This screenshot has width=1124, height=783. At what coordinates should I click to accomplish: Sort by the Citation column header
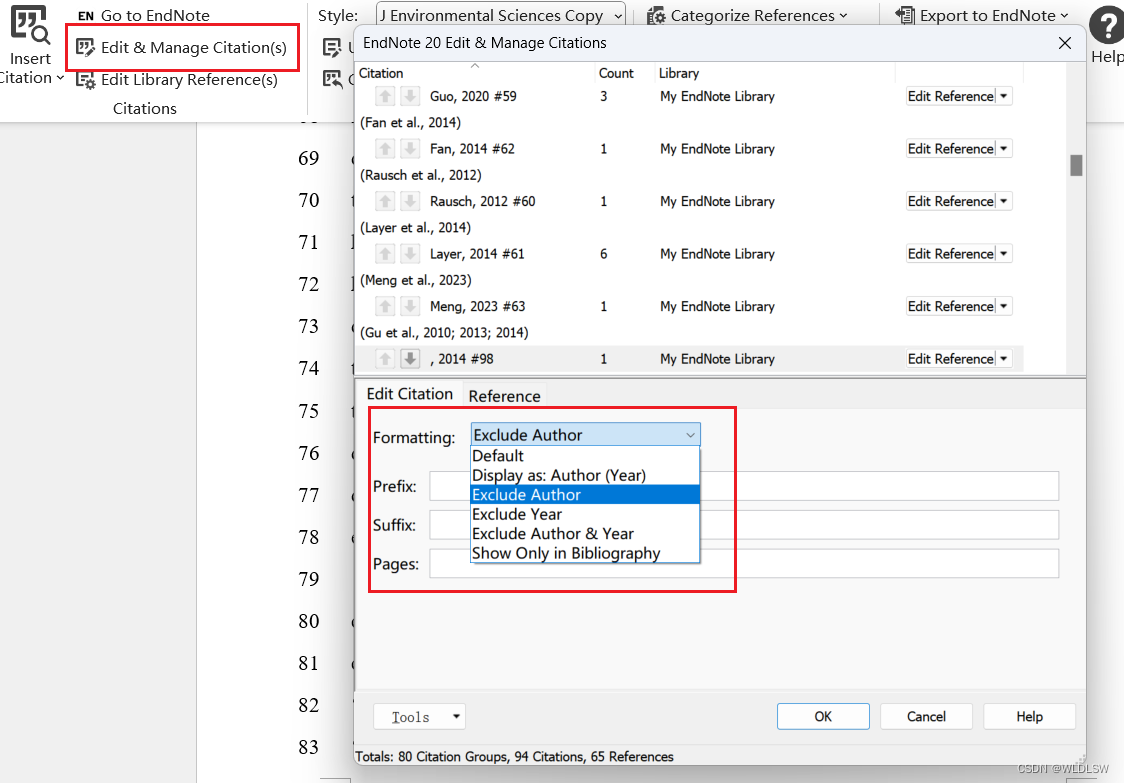[475, 73]
